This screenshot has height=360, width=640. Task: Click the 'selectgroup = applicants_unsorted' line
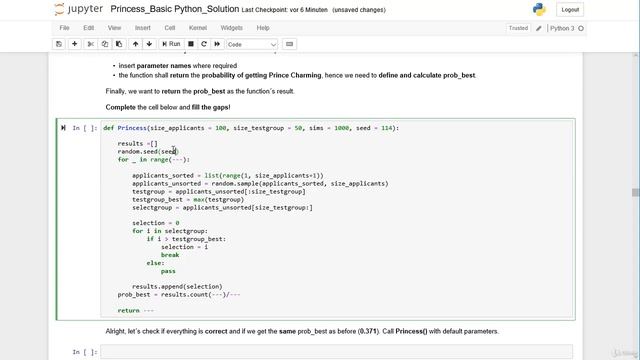pos(222,208)
